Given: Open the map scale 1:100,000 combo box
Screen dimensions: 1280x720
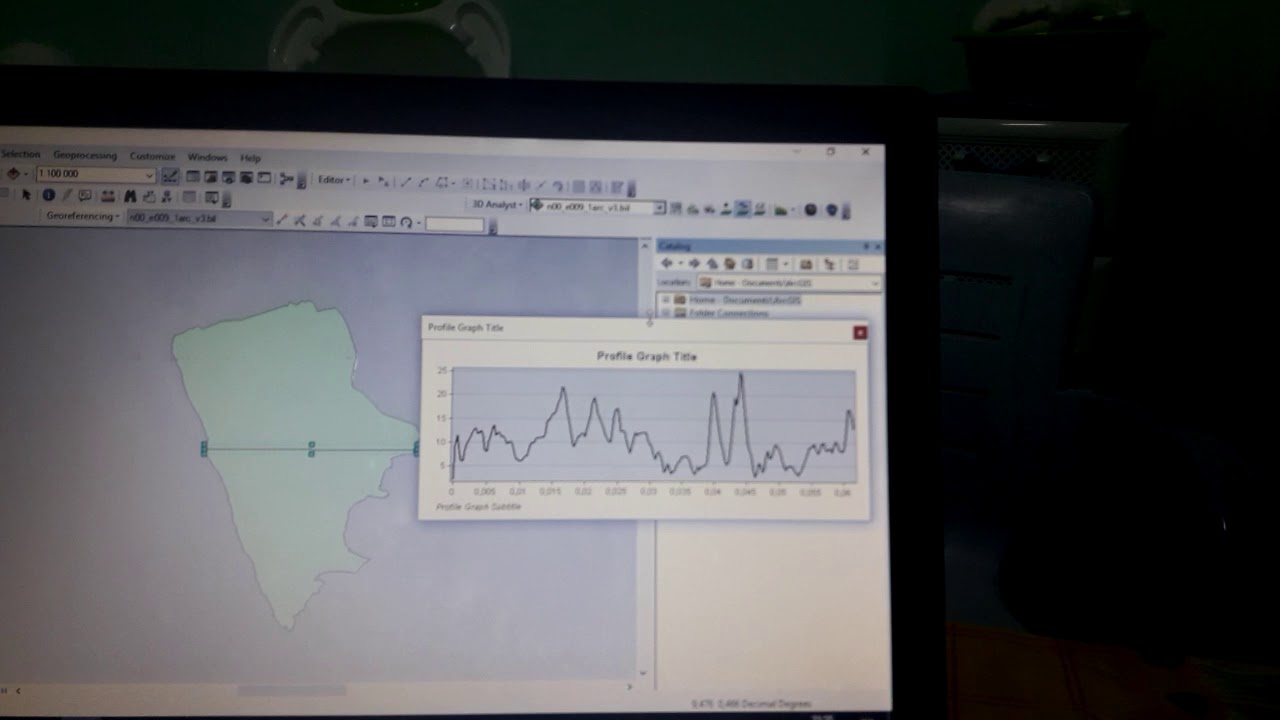Looking at the screenshot, I should click(96, 174).
